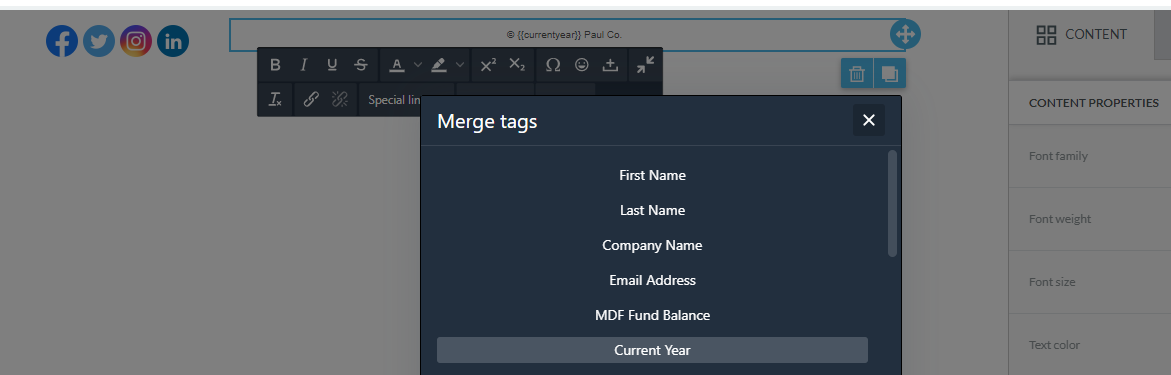Open the Instagram social icon
This screenshot has width=1171, height=375.
136,40
